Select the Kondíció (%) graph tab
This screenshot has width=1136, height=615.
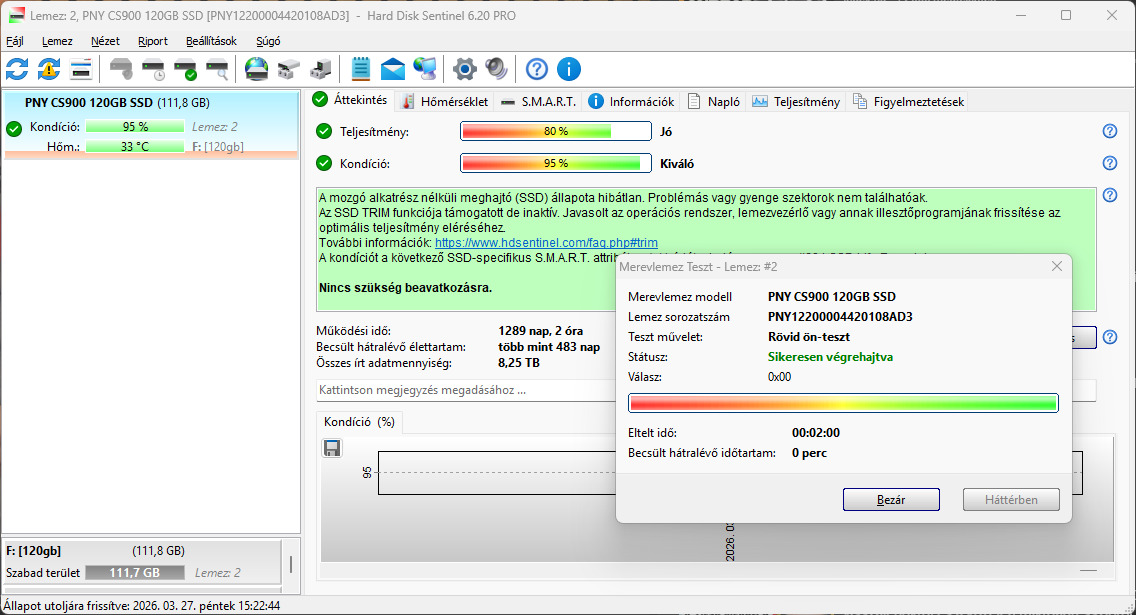click(359, 422)
